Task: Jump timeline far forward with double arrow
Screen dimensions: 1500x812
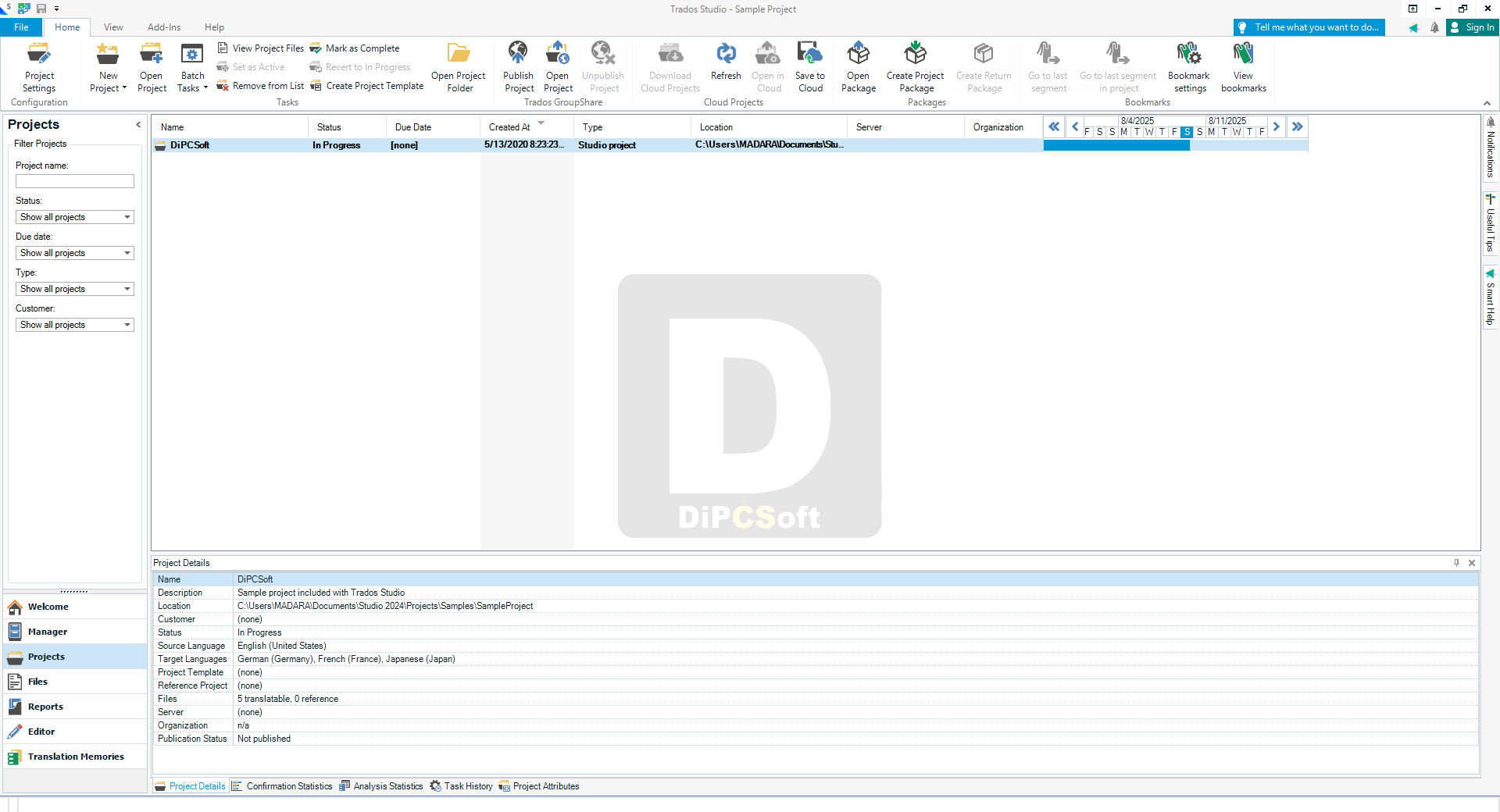Action: [x=1298, y=126]
